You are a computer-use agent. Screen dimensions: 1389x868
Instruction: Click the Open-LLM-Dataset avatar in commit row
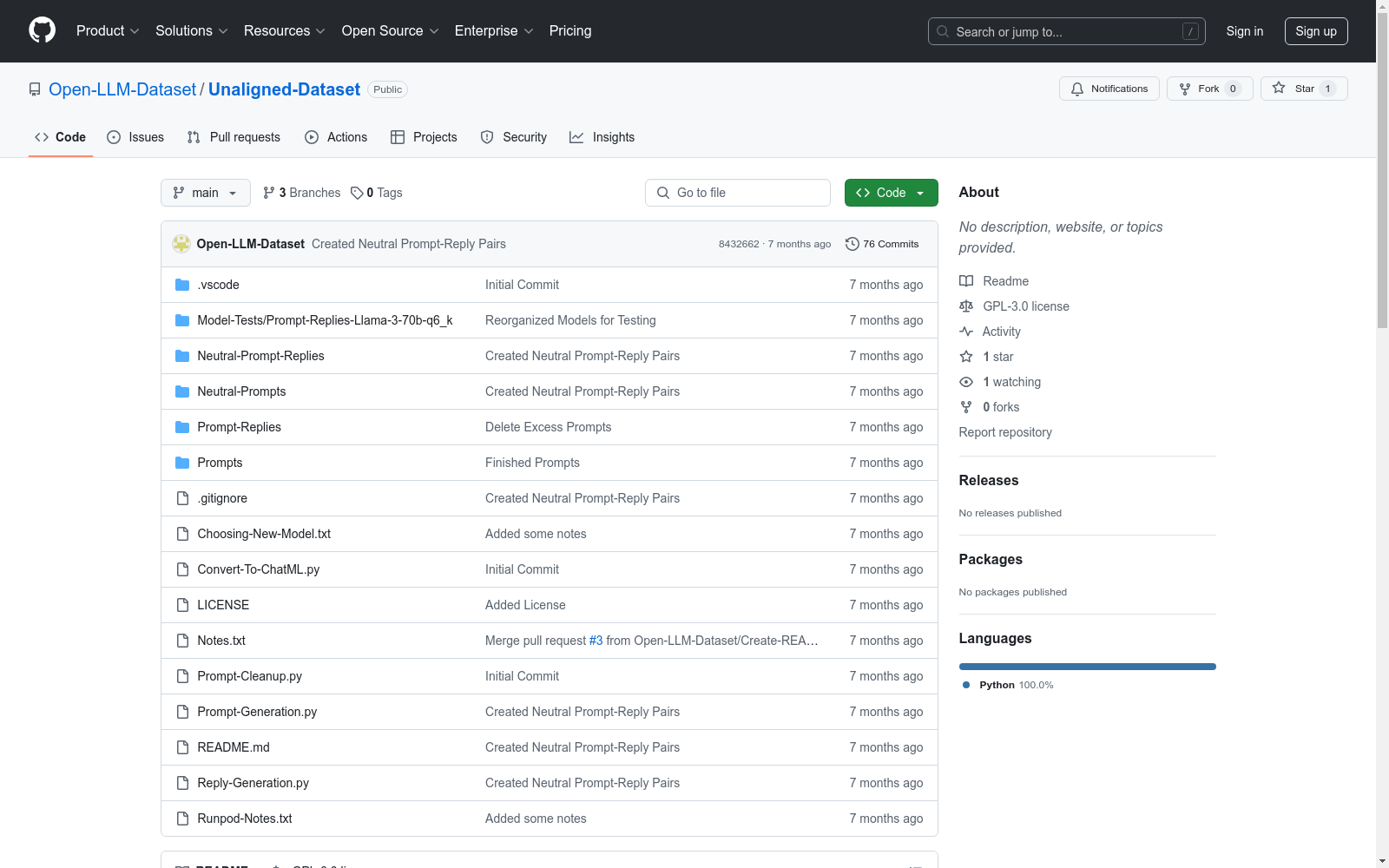click(181, 244)
